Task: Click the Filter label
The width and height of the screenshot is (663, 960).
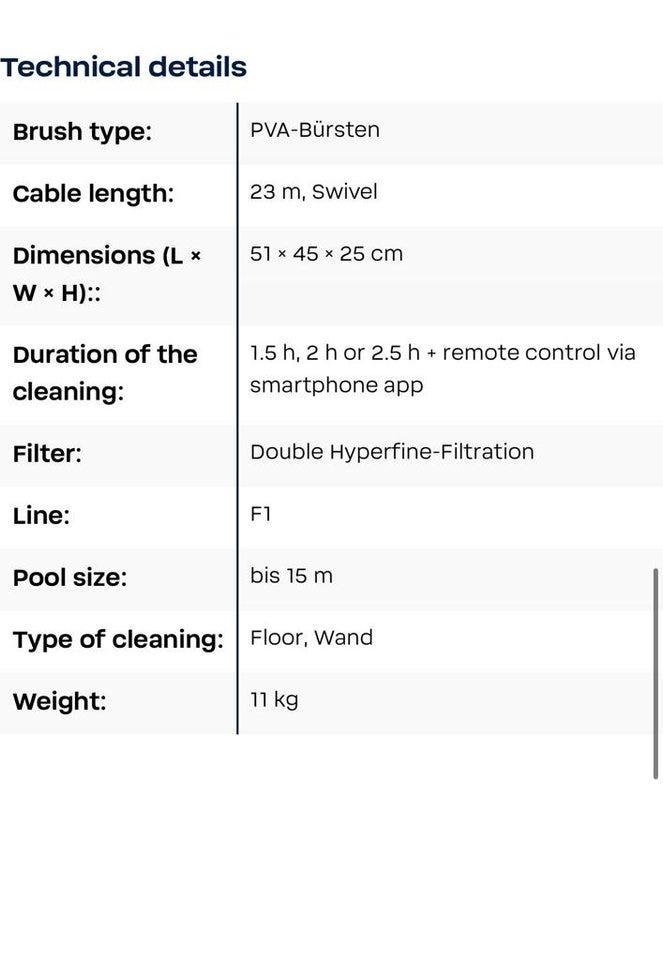Action: pyautogui.click(x=47, y=453)
